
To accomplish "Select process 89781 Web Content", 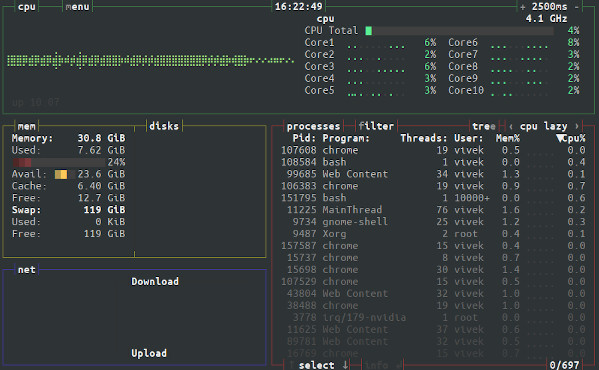I will point(433,341).
